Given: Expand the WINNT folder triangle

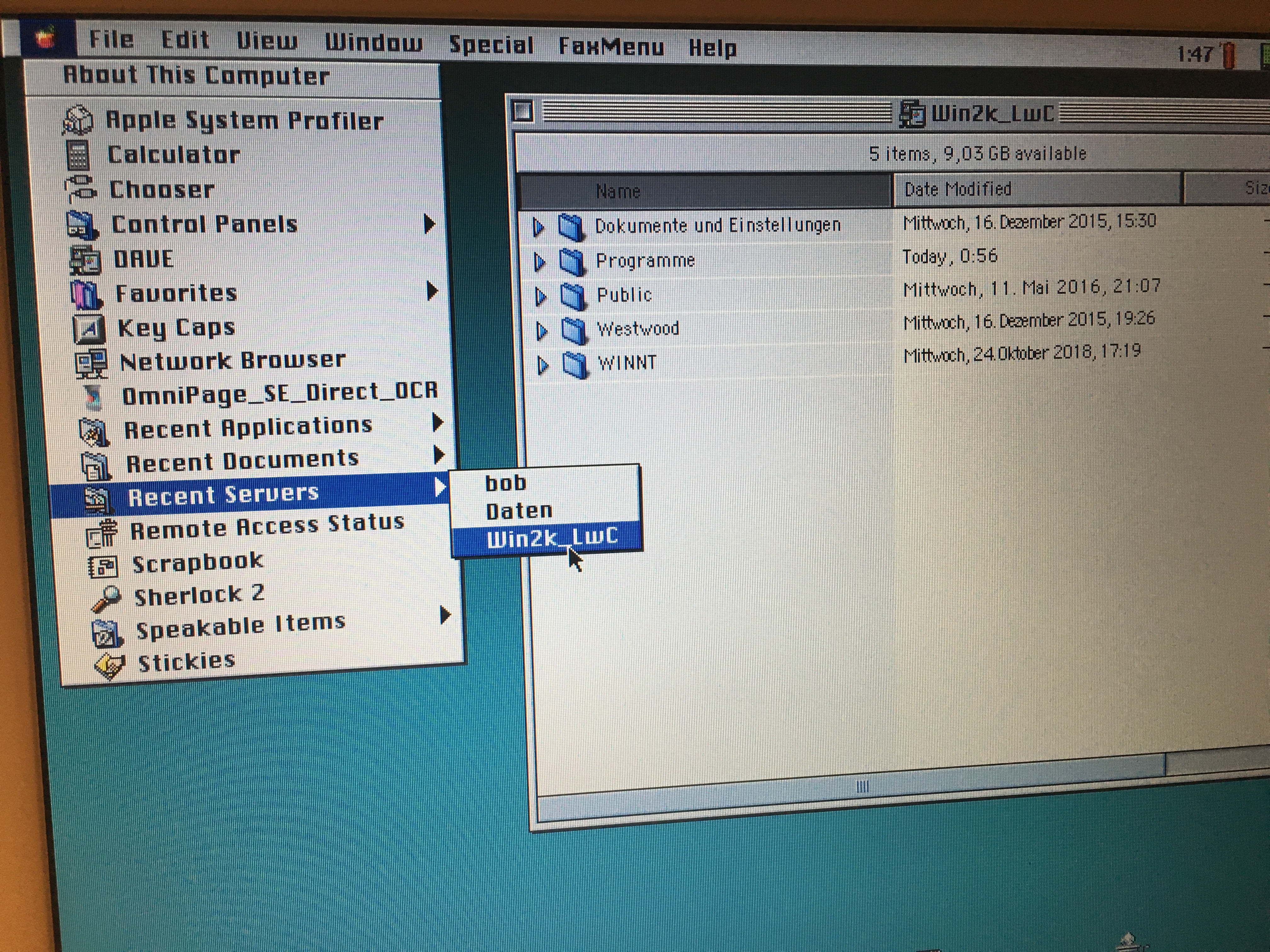Looking at the screenshot, I should tap(543, 365).
